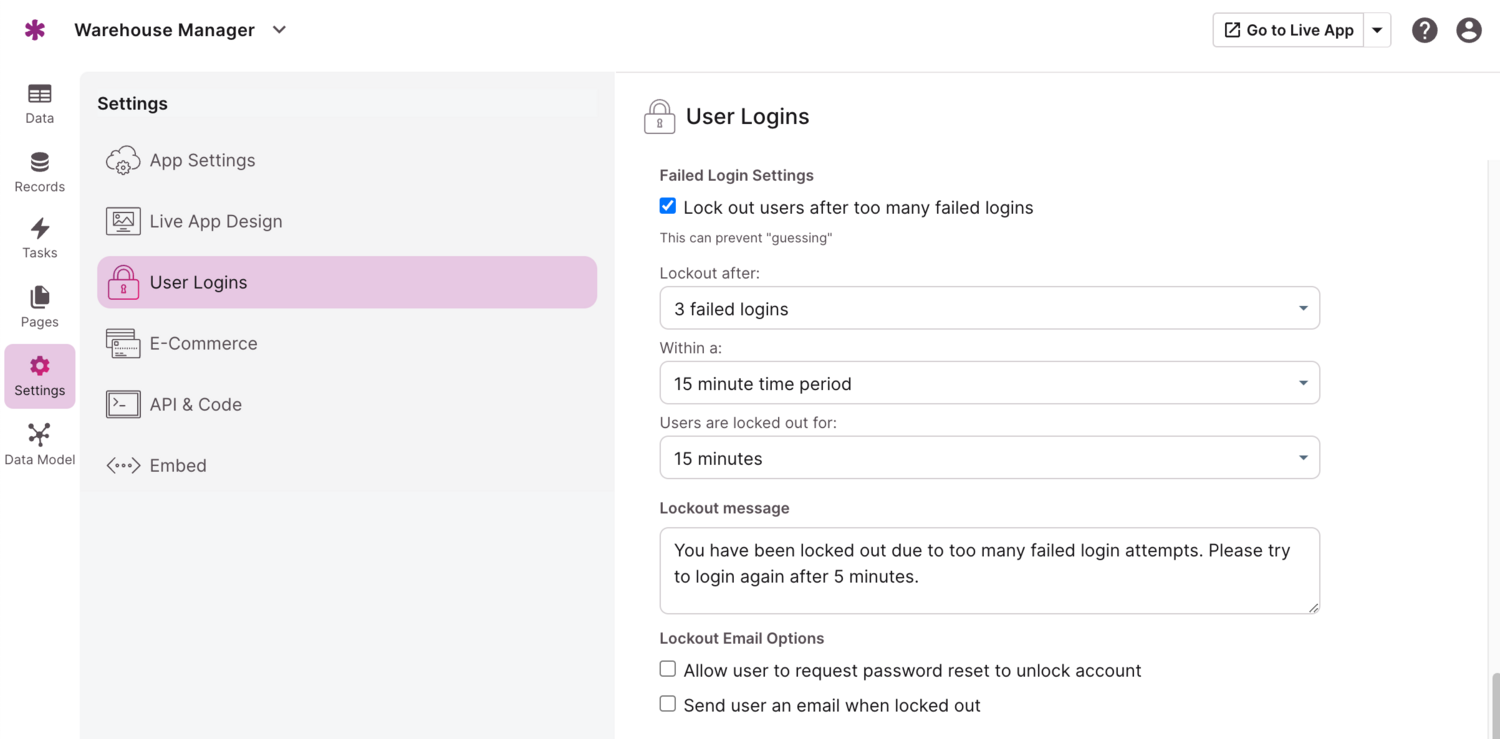Open the Within a time period dropdown

pyautogui.click(x=989, y=383)
